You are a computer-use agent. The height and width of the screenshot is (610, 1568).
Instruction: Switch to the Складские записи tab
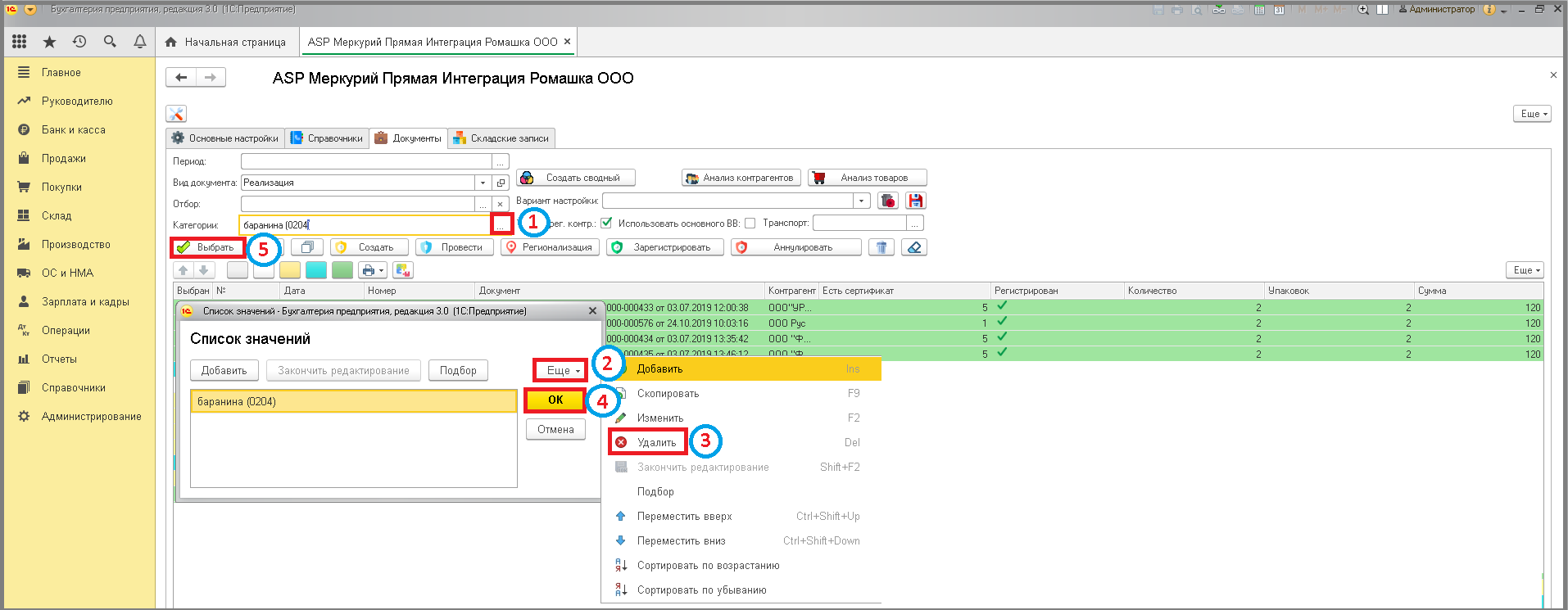click(501, 138)
